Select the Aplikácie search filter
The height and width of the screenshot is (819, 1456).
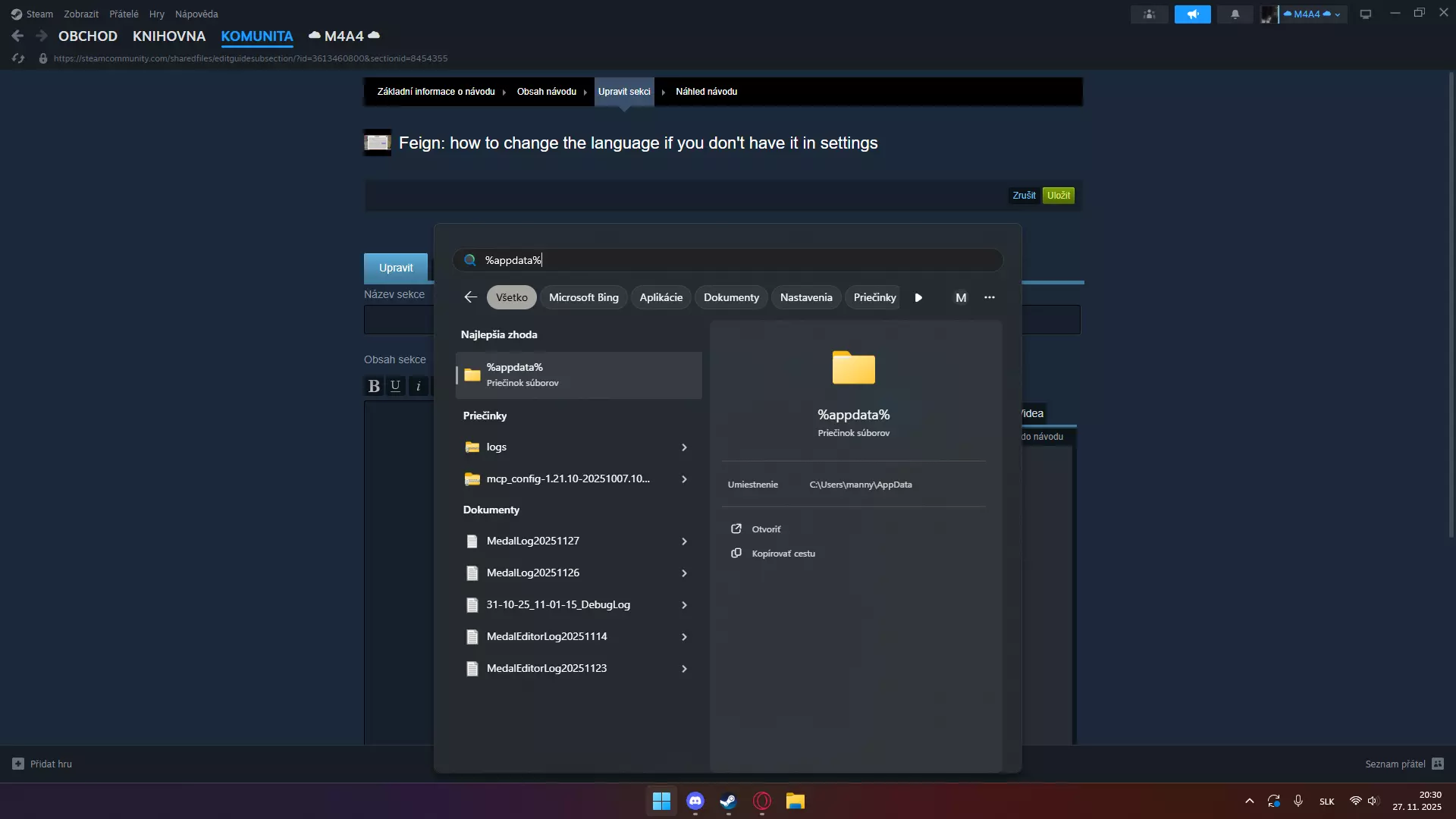(661, 297)
